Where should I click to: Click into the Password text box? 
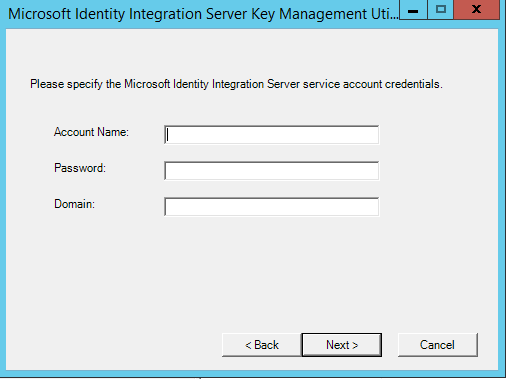point(271,171)
